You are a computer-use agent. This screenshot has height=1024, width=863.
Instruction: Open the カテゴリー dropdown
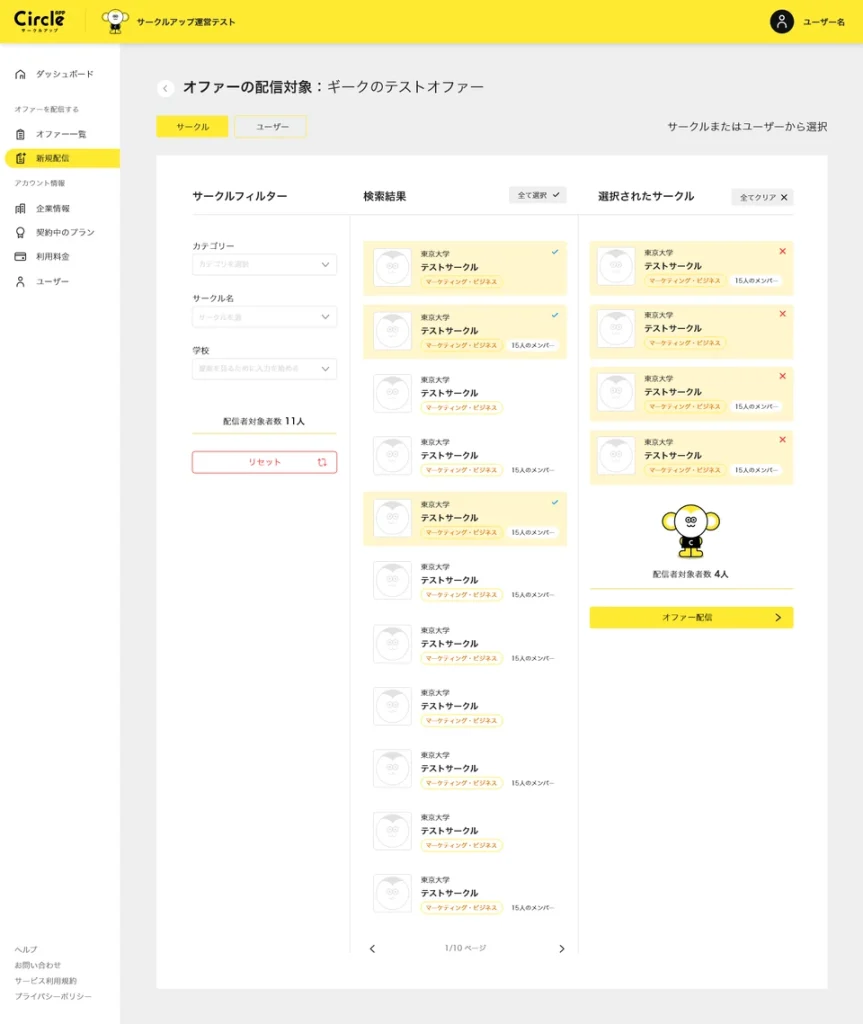click(264, 264)
